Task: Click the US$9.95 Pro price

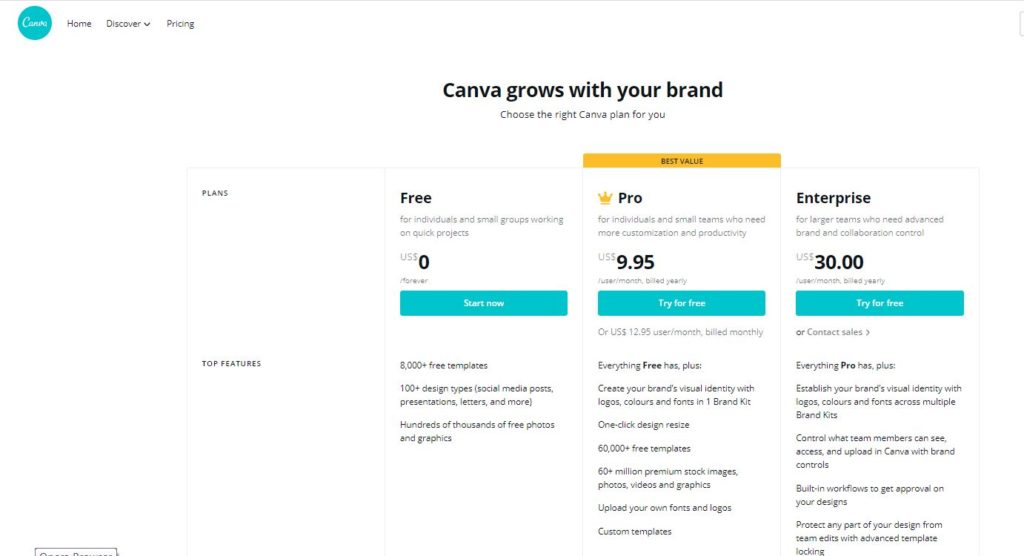Action: coord(626,261)
